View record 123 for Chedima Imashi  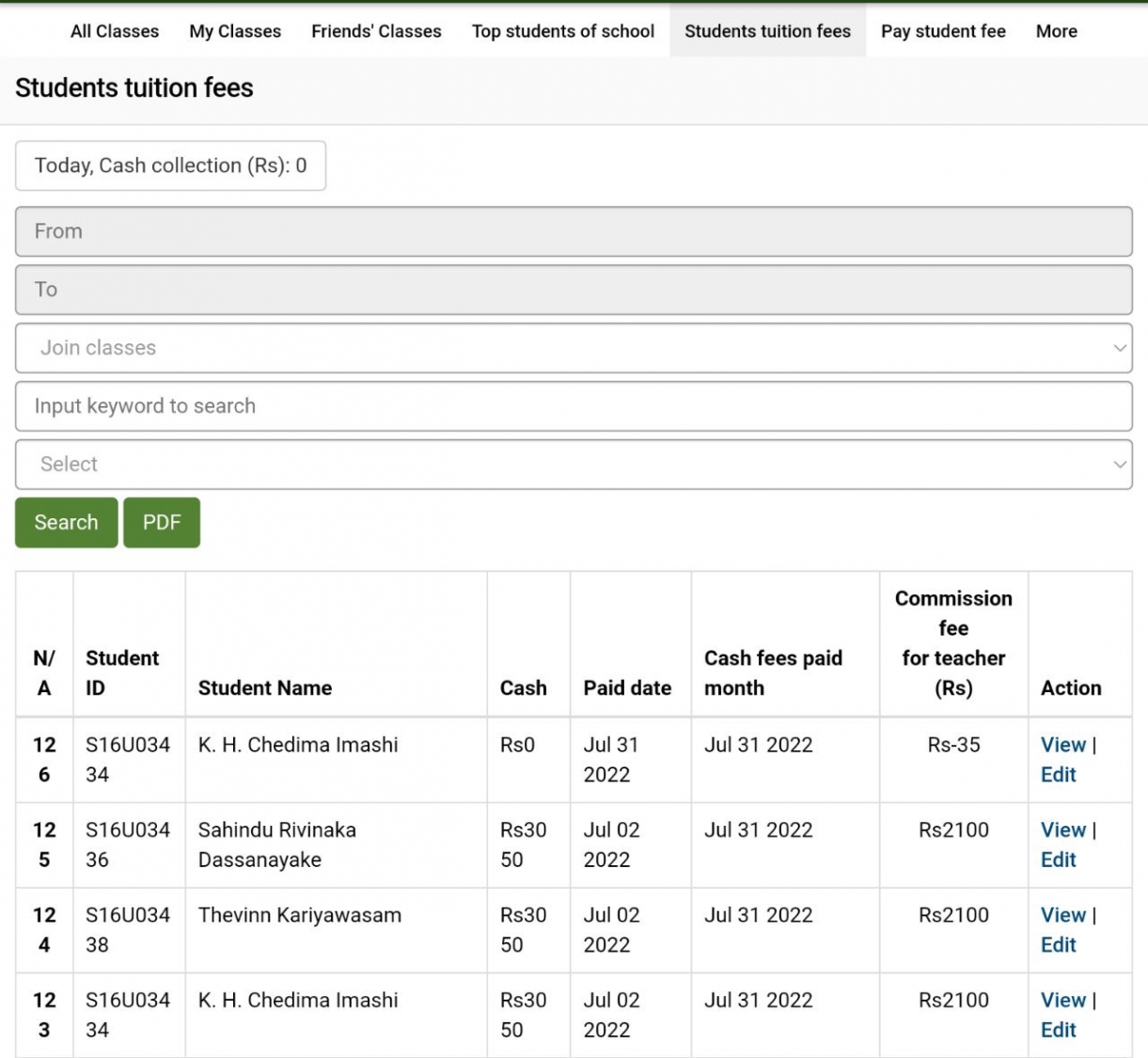pyautogui.click(x=1062, y=1001)
